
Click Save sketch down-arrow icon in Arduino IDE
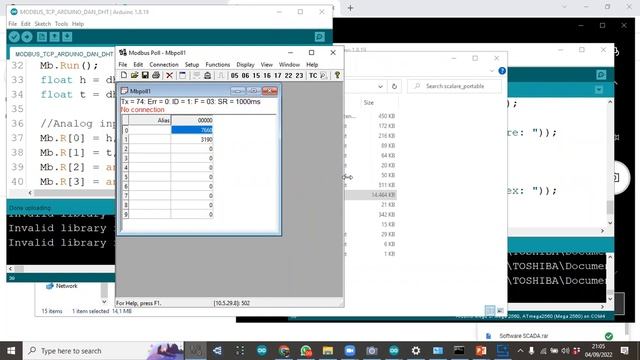[67, 37]
